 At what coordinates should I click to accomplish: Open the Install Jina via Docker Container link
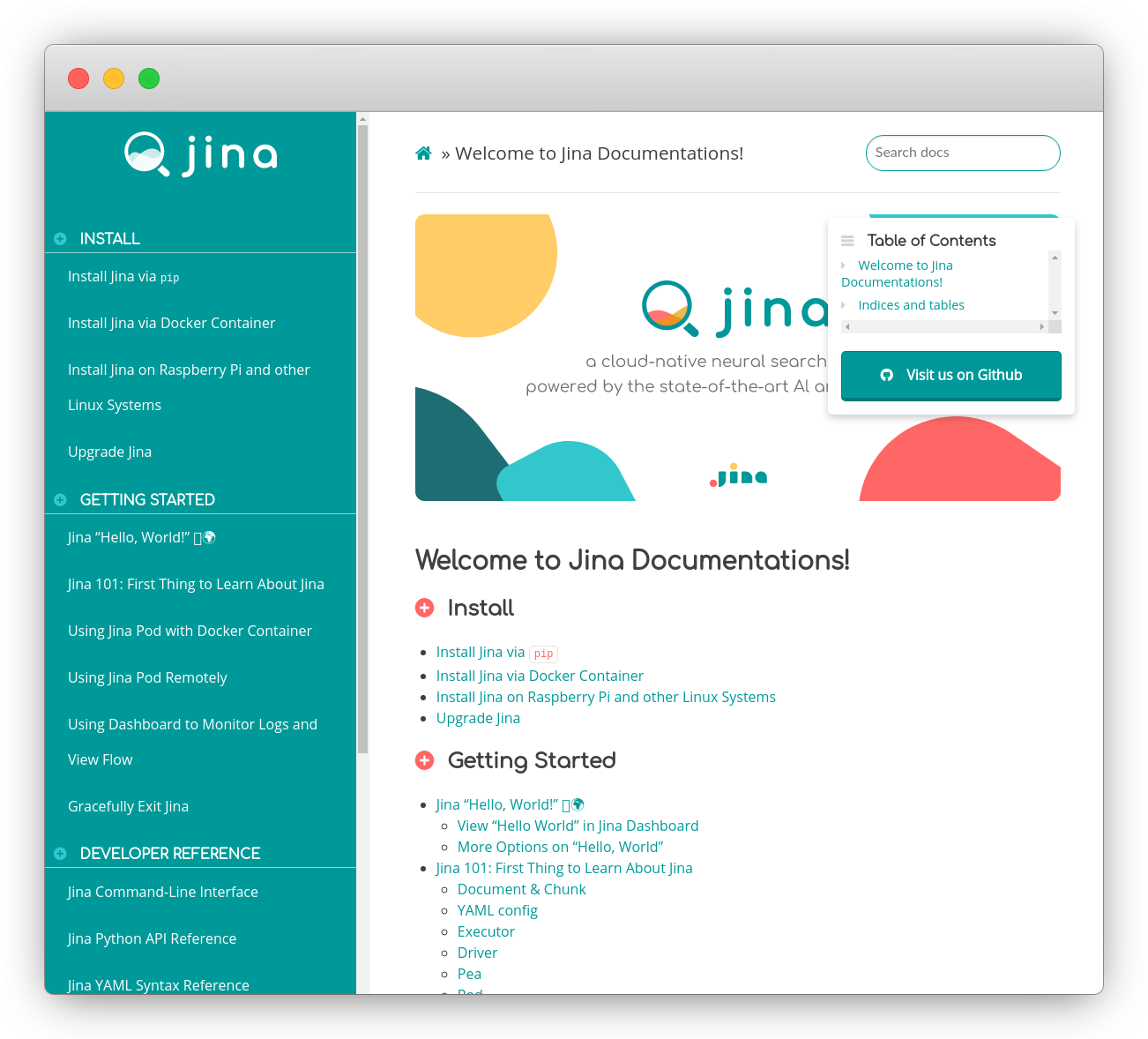[540, 676]
